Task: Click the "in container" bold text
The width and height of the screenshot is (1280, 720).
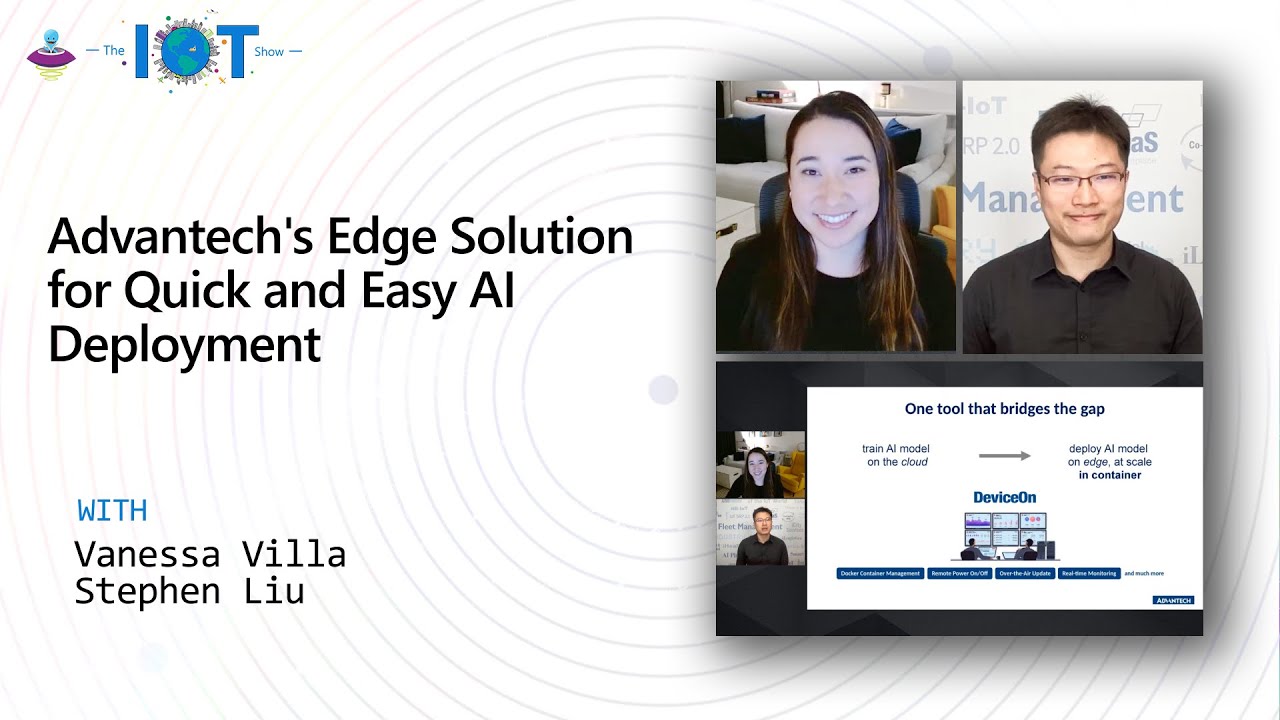Action: [x=1109, y=475]
